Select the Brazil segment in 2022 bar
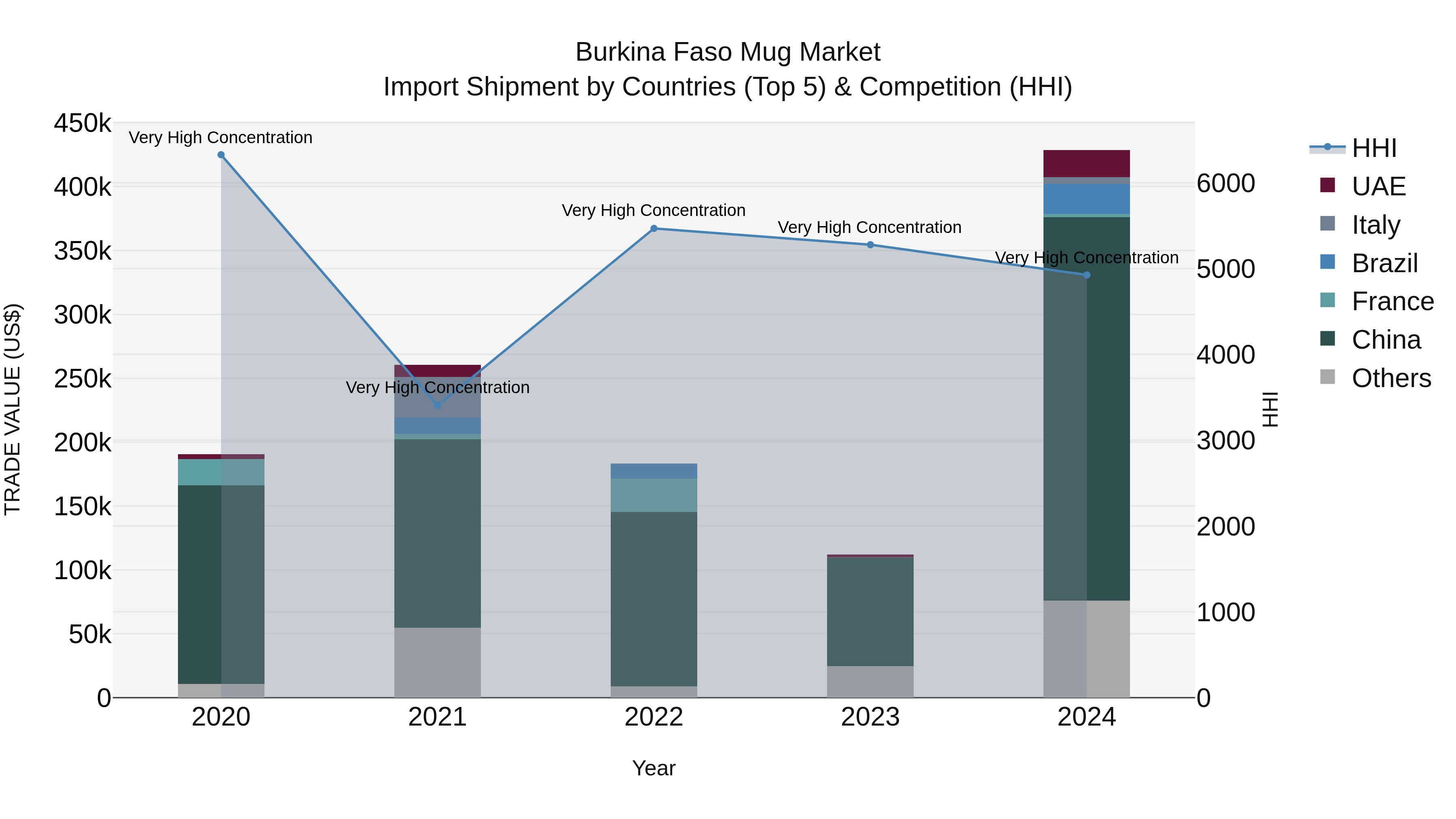The width and height of the screenshot is (1456, 819). pos(654,472)
